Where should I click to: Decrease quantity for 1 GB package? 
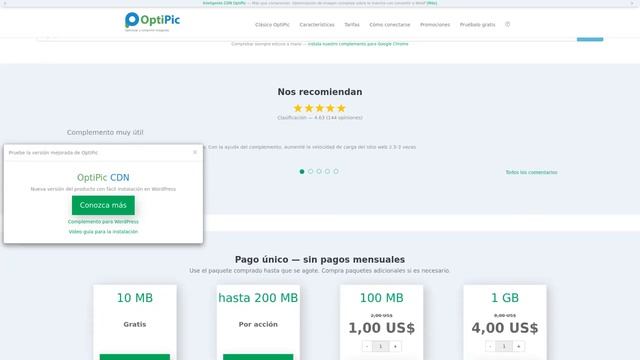(x=490, y=347)
